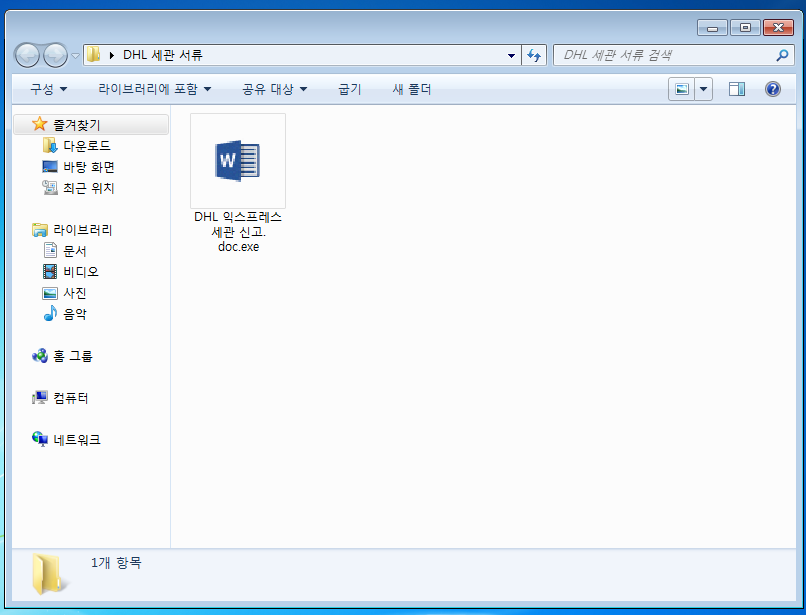Select the Word icon file thumbnail
The width and height of the screenshot is (806, 615).
pyautogui.click(x=238, y=161)
